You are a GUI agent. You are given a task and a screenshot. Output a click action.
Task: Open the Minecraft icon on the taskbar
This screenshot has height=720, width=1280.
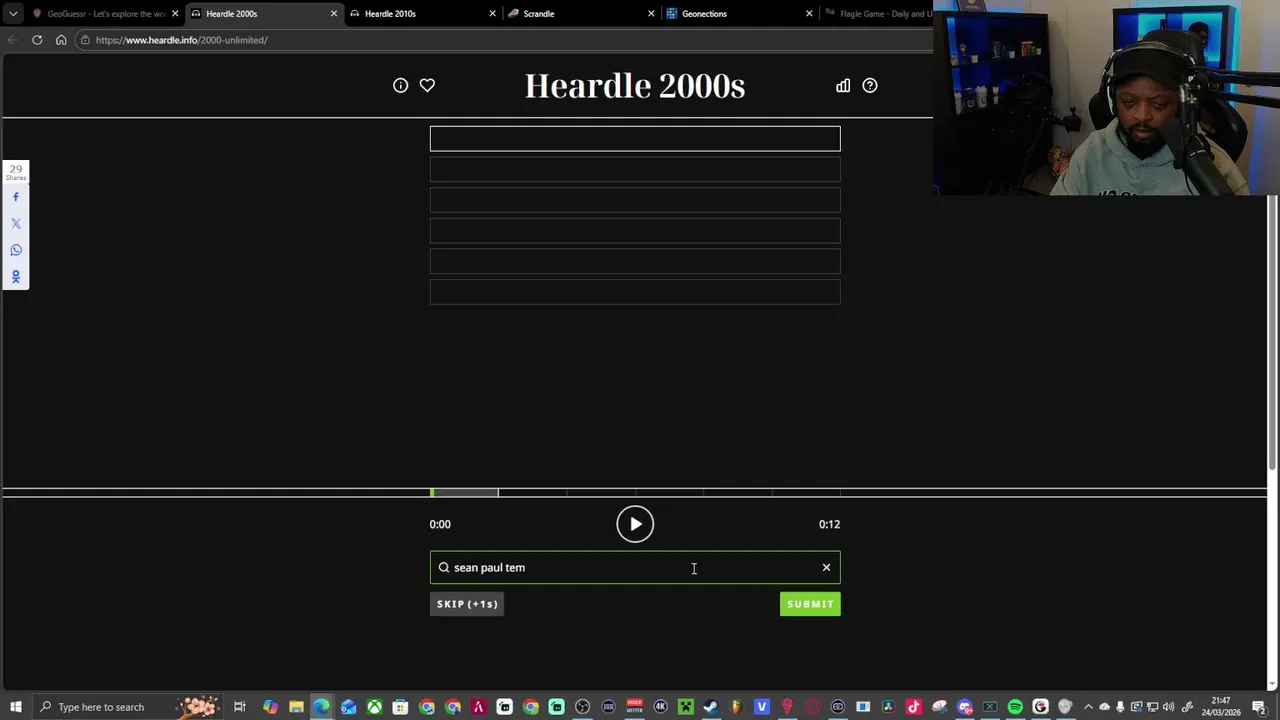pyautogui.click(x=686, y=707)
